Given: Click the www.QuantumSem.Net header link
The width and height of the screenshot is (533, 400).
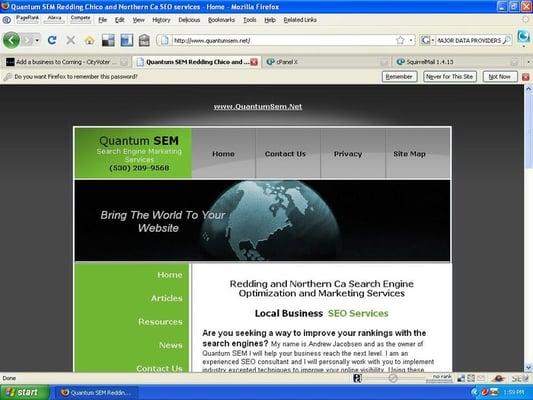Looking at the screenshot, I should coord(258,107).
